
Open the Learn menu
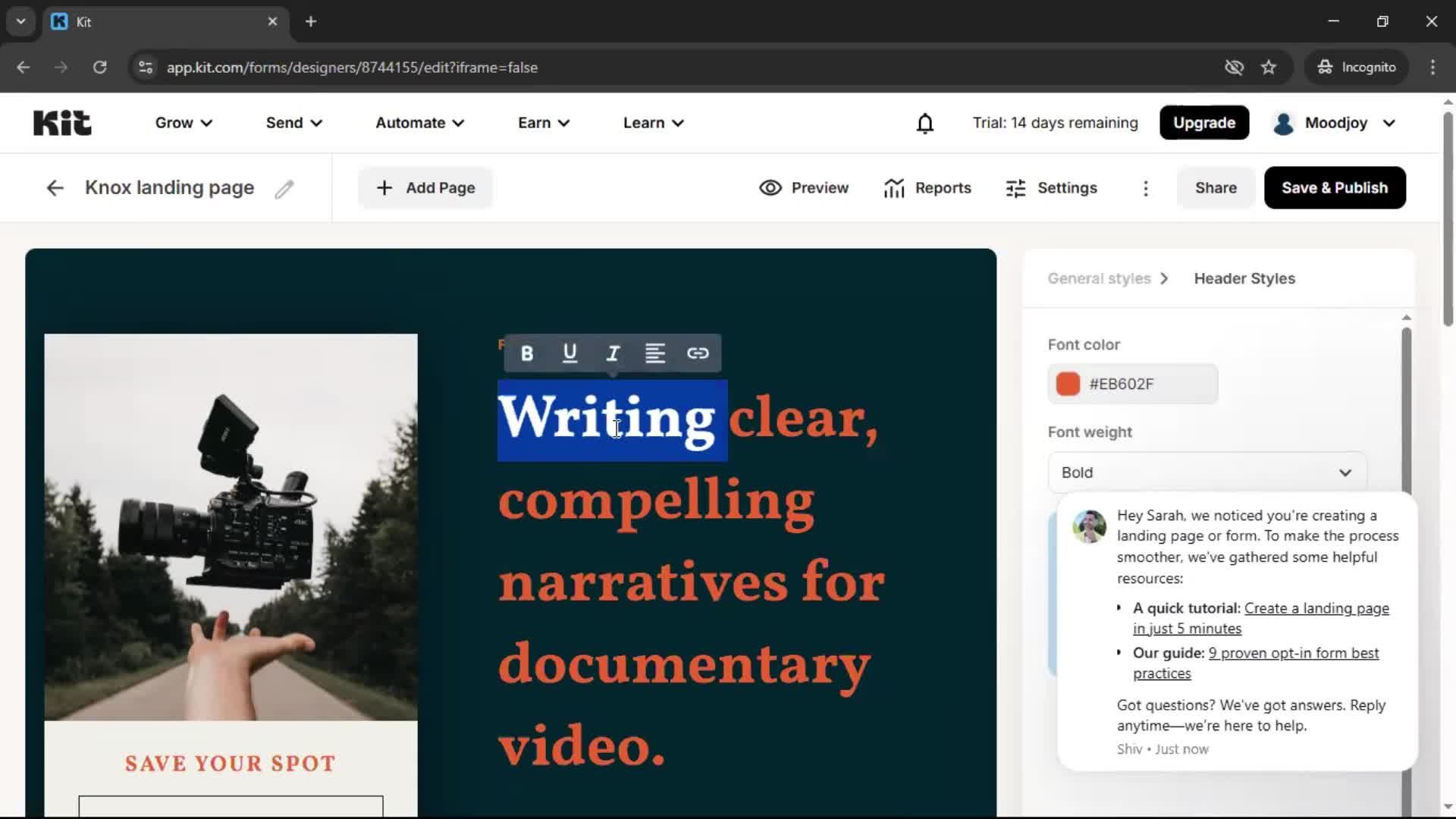(x=652, y=123)
